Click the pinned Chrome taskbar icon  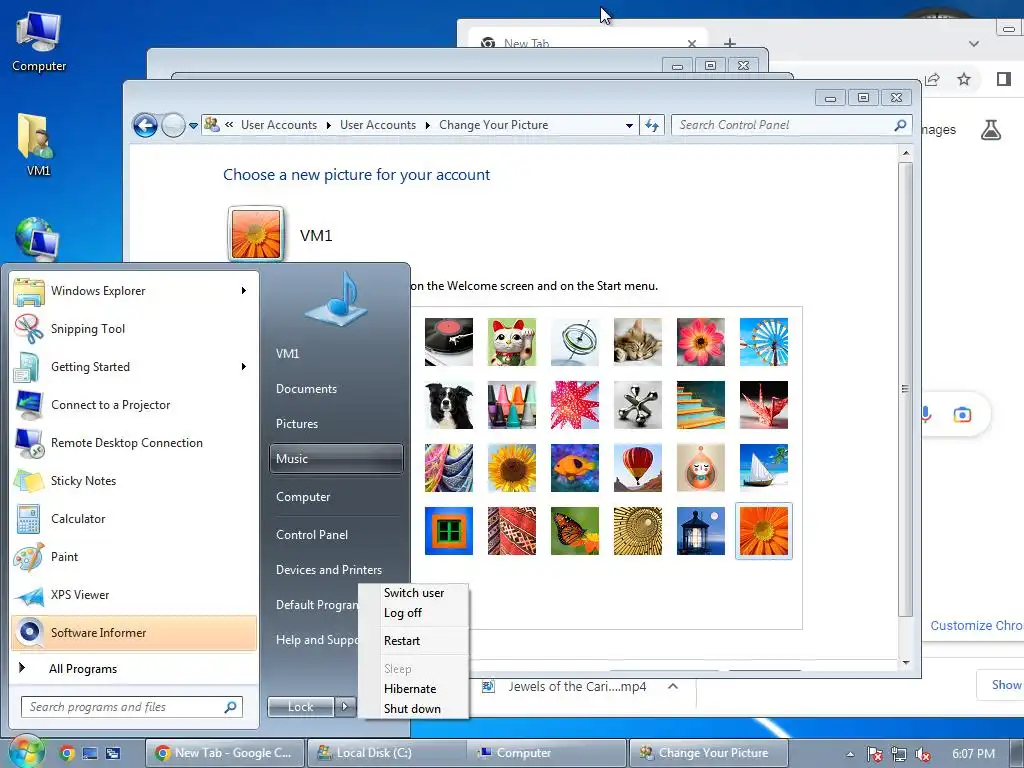[x=67, y=753]
